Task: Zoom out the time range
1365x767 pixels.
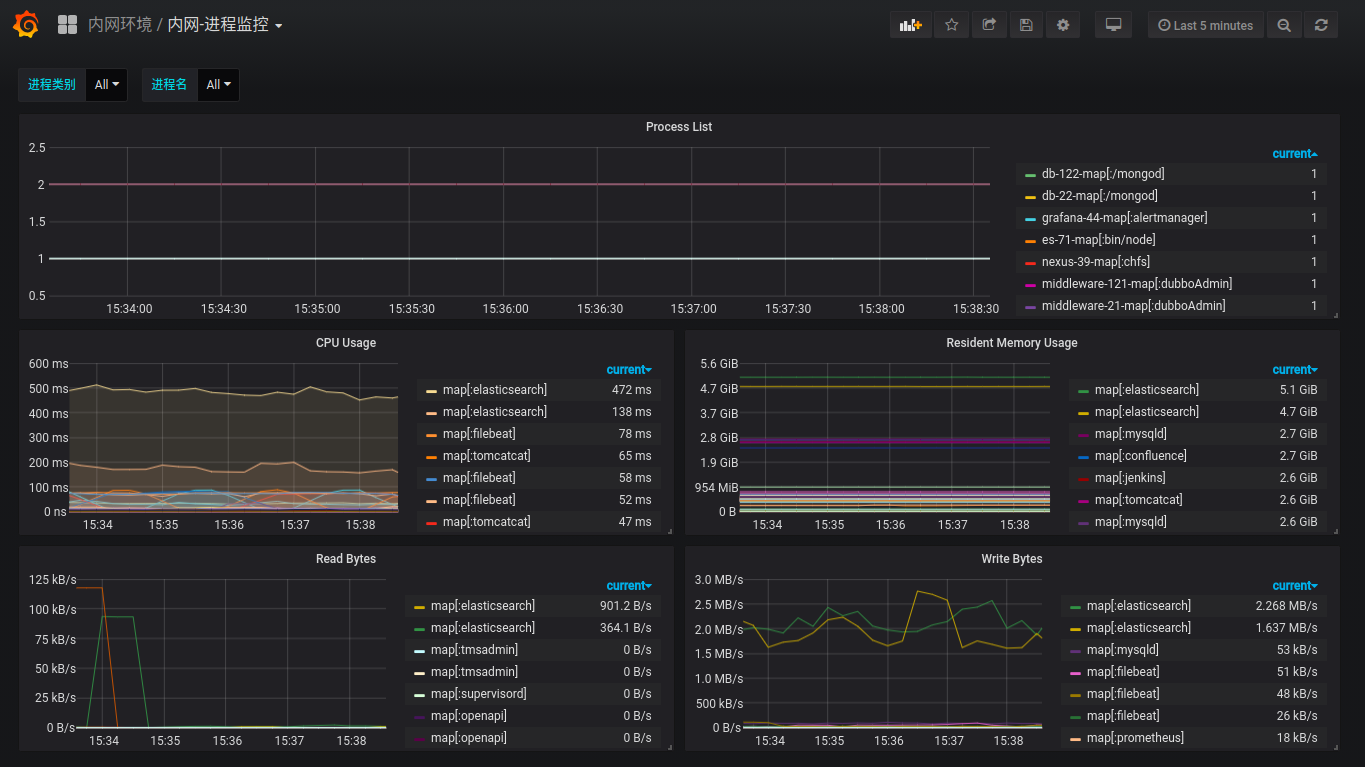Action: coord(1284,25)
